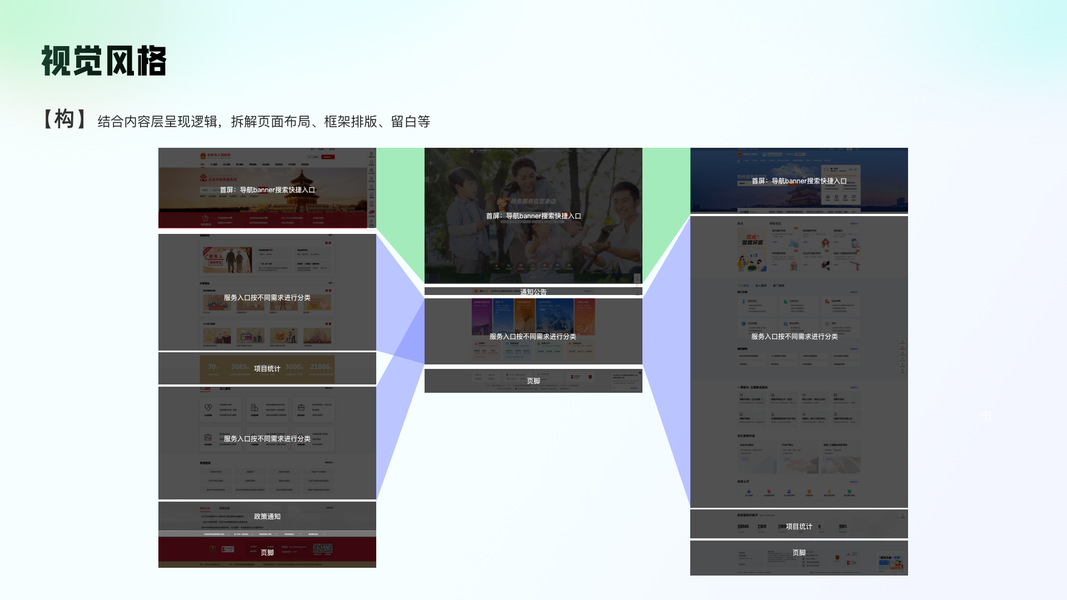The image size is (1067, 600).
Task: Click the blue site's 项目统计 block
Action: [799, 525]
